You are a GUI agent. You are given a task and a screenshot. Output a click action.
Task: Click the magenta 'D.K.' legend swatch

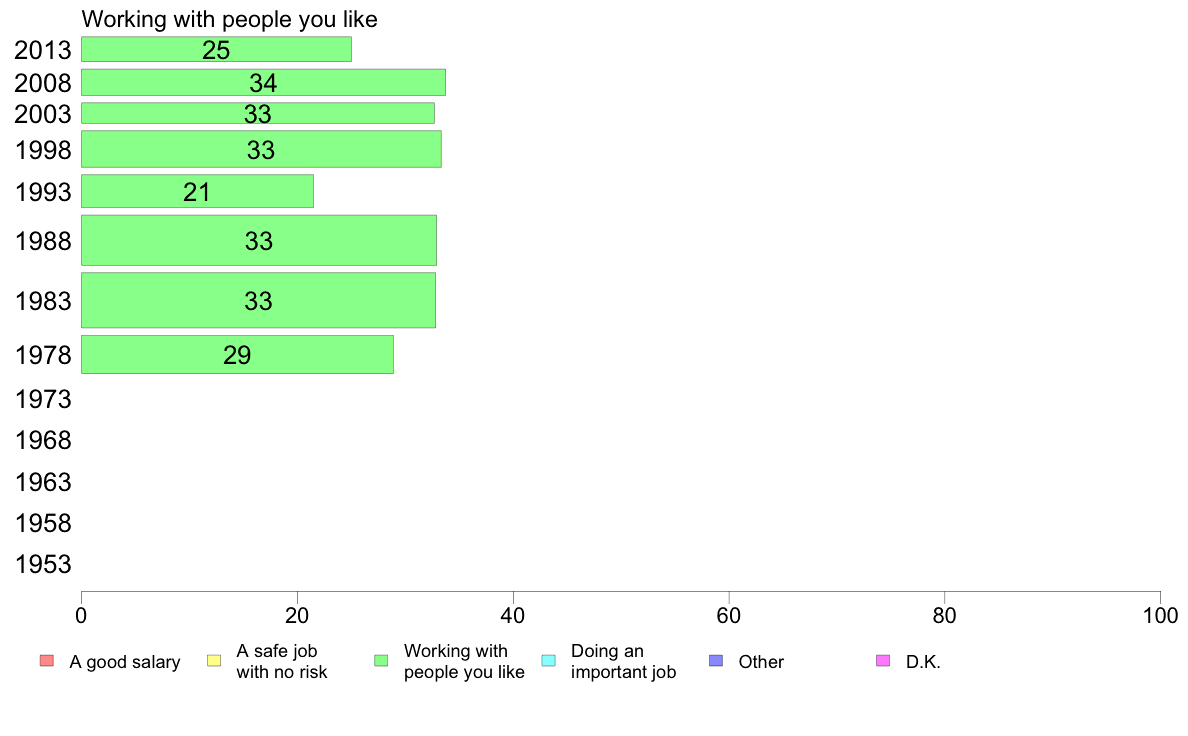883,661
